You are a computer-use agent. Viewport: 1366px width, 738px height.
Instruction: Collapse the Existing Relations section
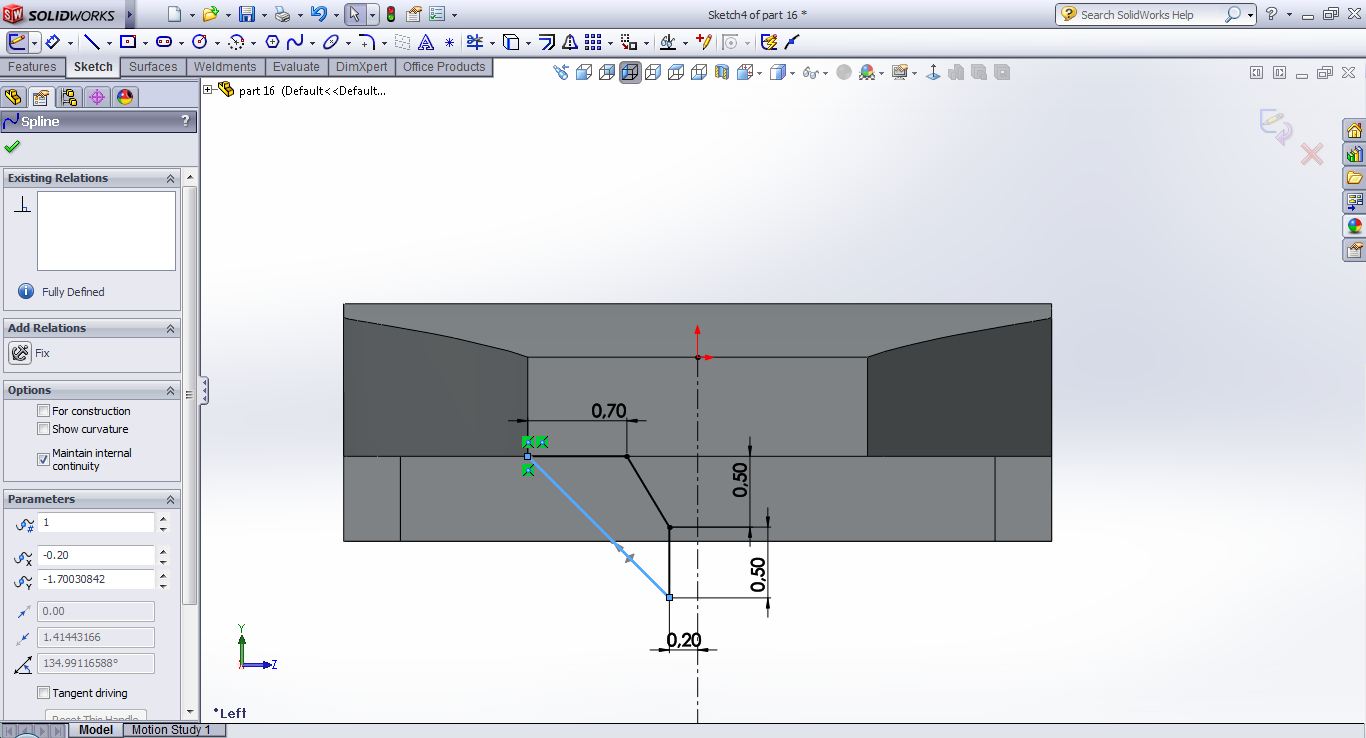tap(170, 178)
